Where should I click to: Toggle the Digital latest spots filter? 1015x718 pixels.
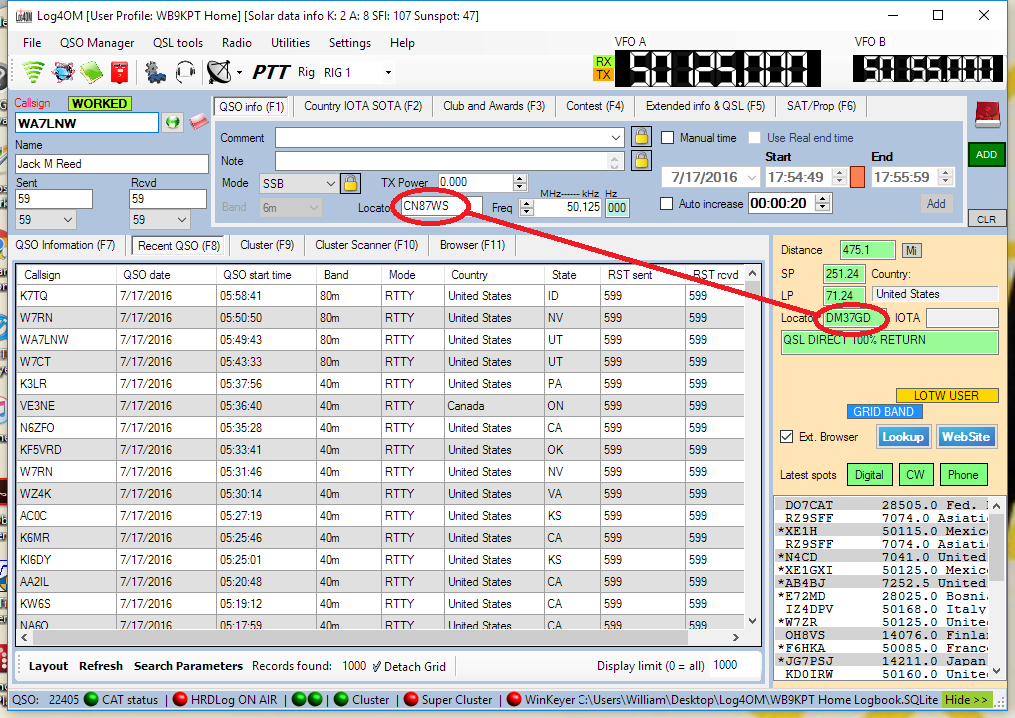(869, 475)
